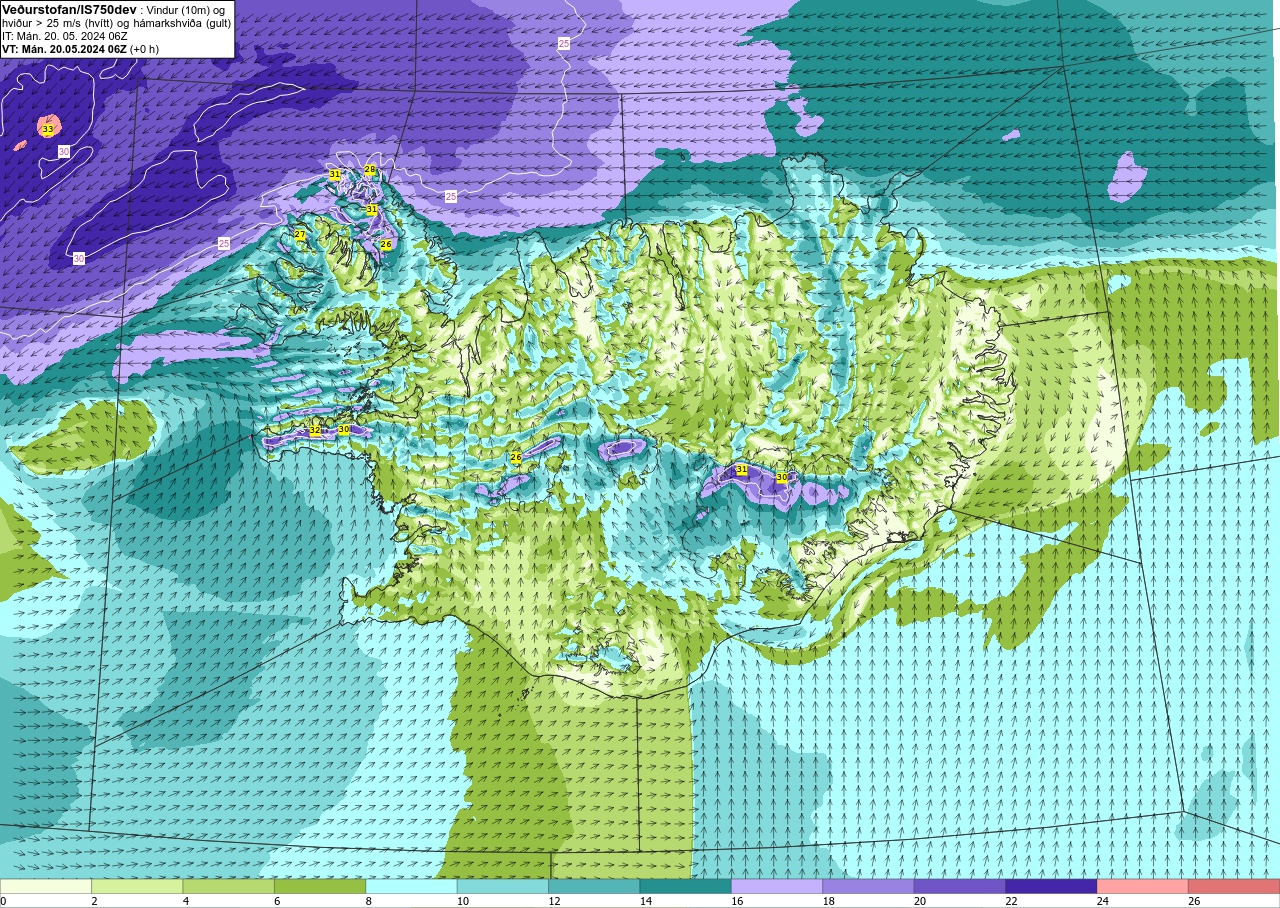Click the 16–18 m/s lavender legend swatch
Image resolution: width=1280 pixels, height=908 pixels.
click(777, 887)
